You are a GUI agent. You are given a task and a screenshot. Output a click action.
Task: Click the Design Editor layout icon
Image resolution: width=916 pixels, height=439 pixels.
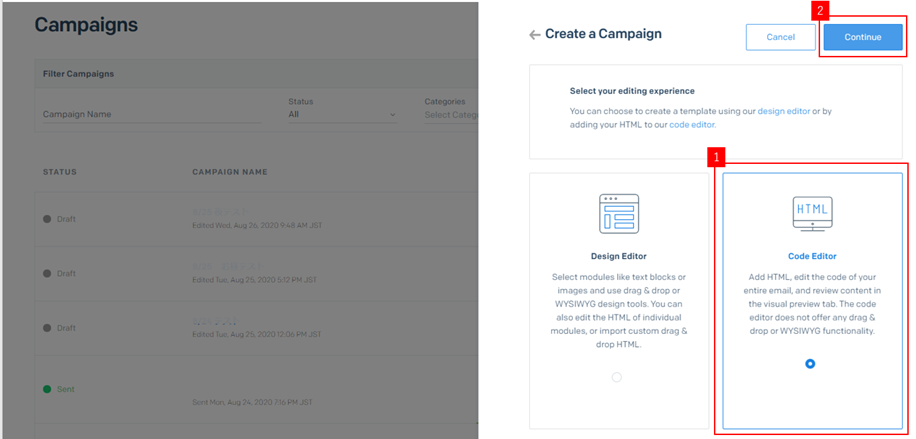[616, 213]
